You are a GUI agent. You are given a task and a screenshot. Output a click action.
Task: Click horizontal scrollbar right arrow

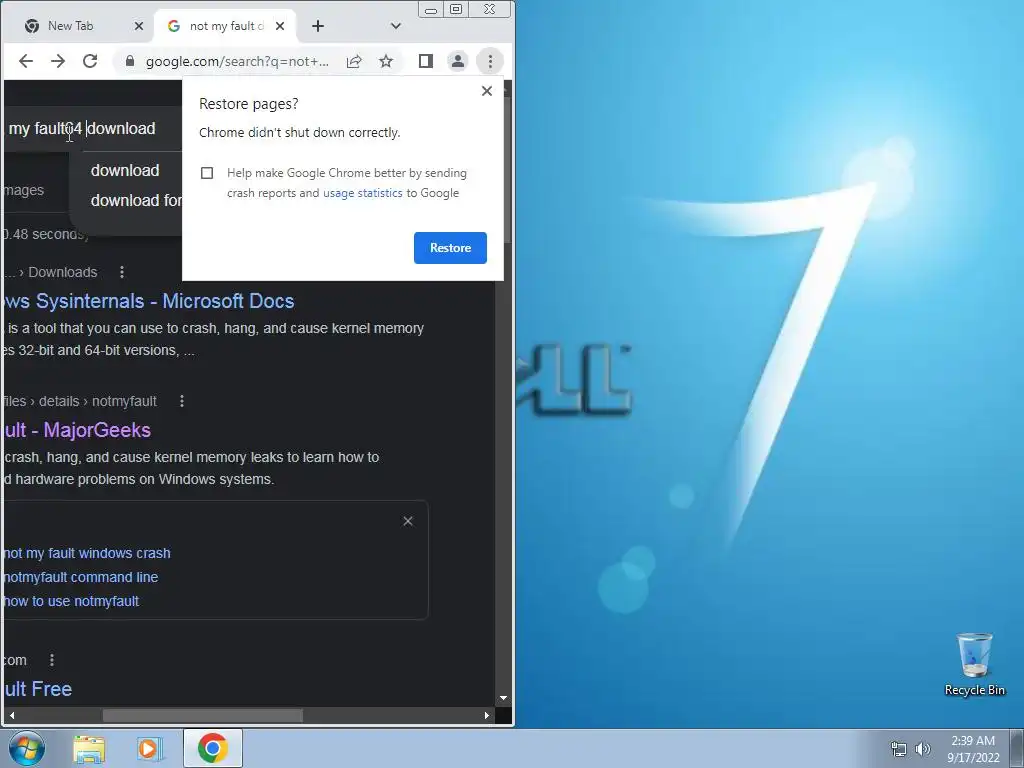point(487,715)
